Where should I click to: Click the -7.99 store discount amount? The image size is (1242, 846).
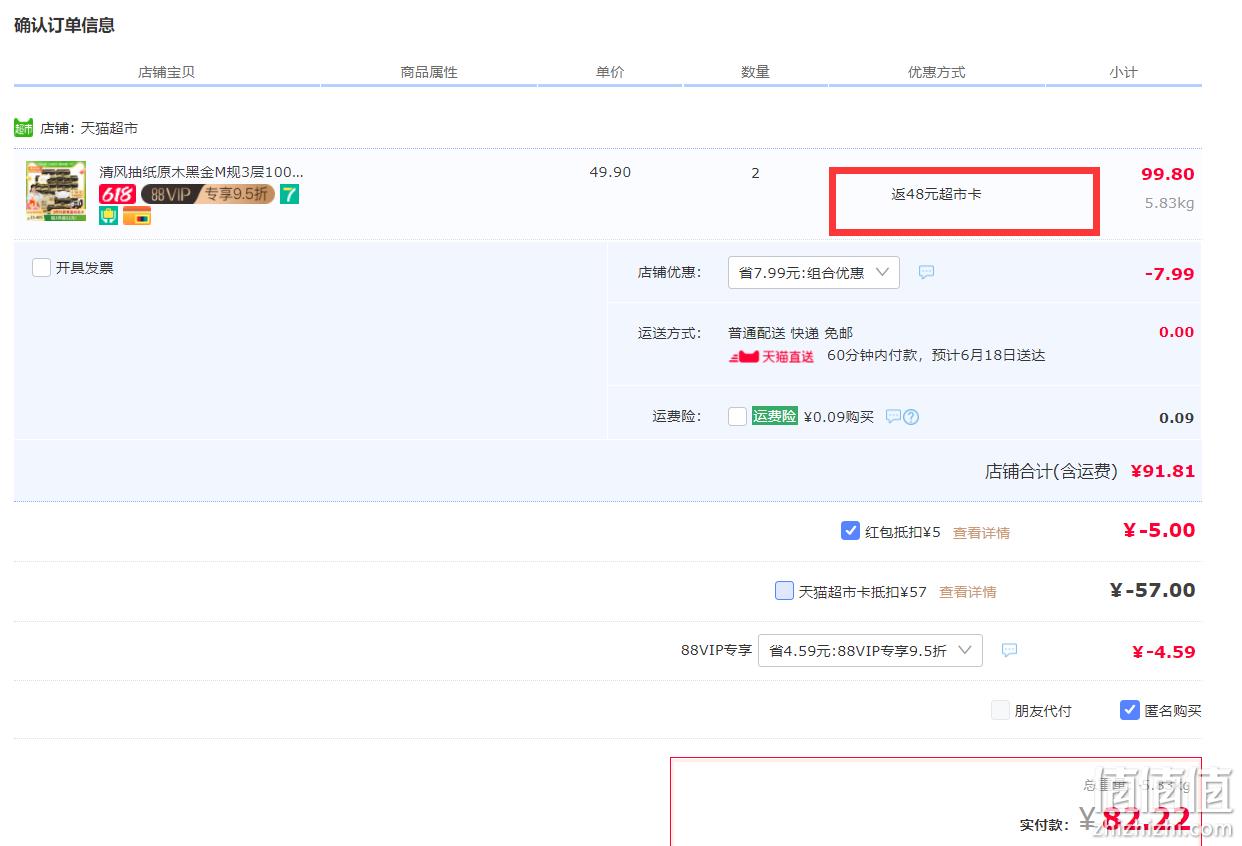pos(1169,274)
